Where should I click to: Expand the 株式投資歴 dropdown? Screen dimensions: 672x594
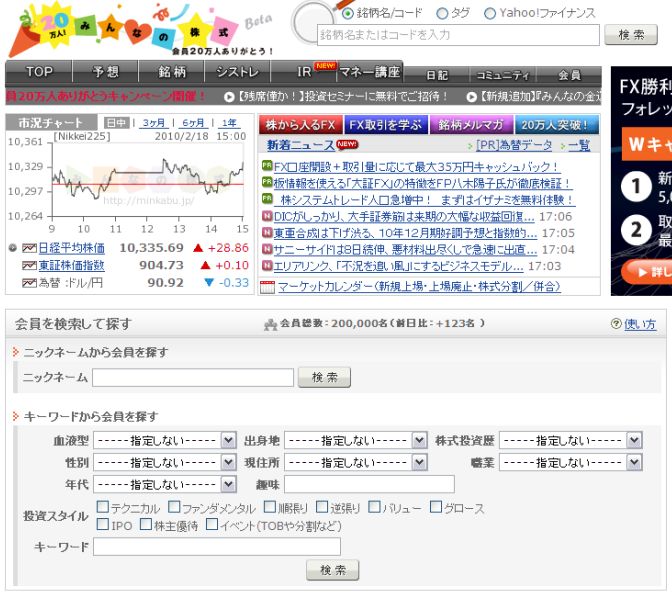click(x=570, y=440)
